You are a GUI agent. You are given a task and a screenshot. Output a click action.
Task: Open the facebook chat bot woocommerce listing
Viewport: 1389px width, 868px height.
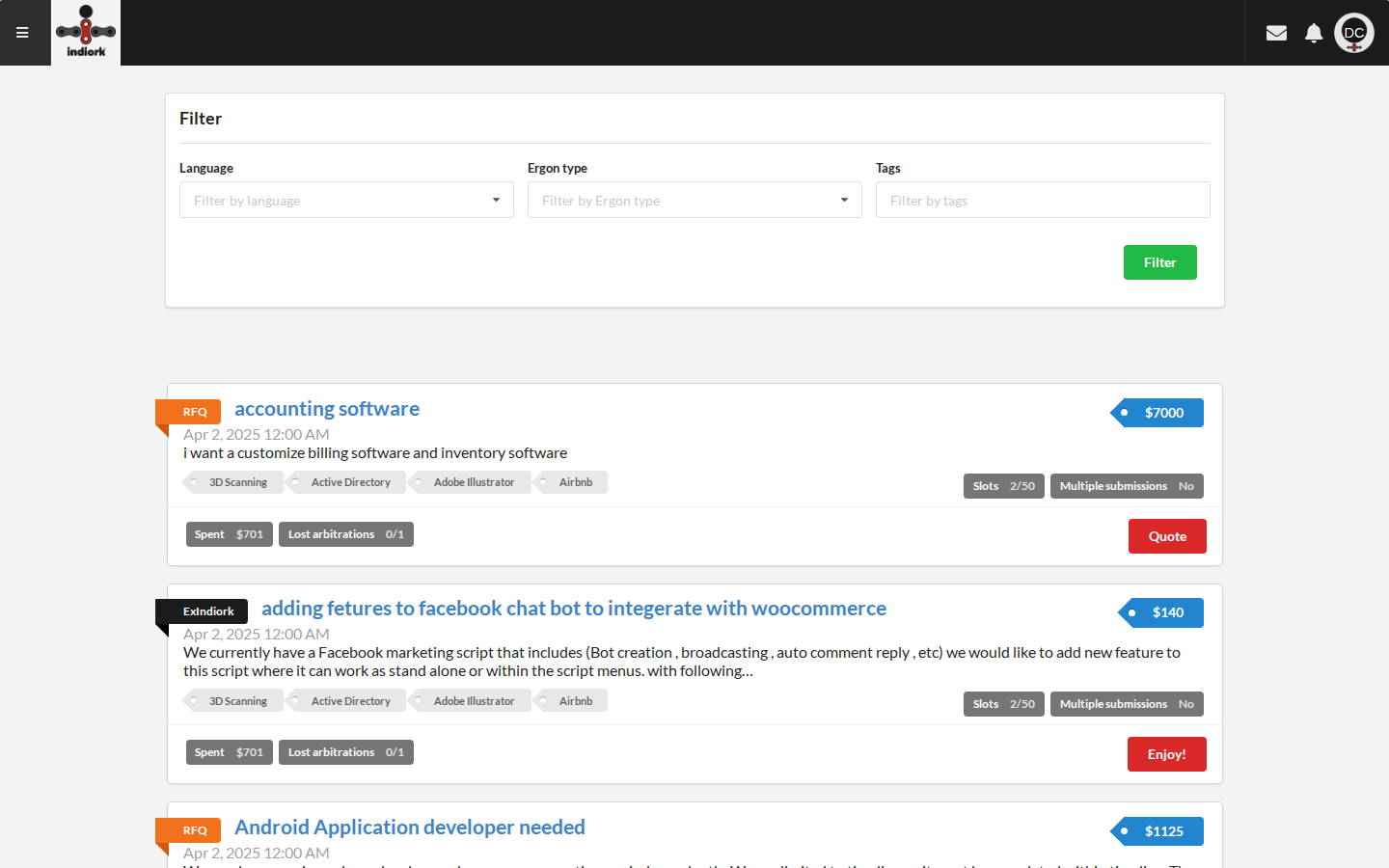coord(574,609)
